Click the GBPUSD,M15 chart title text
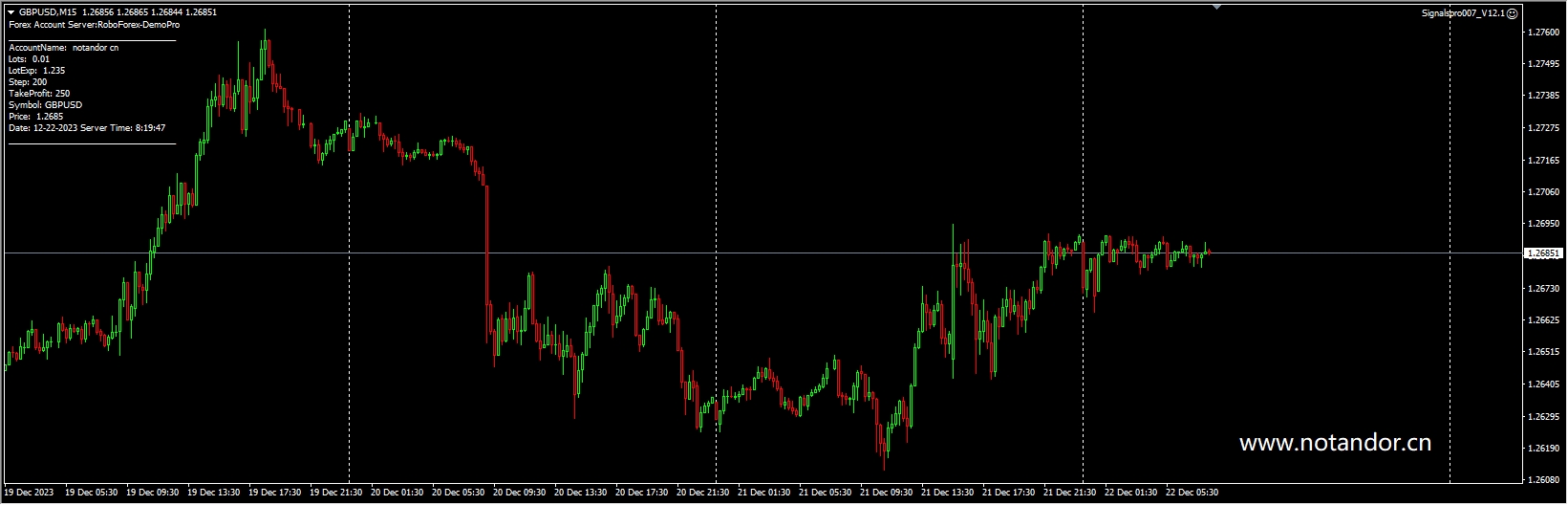Image resolution: width=1568 pixels, height=505 pixels. click(x=48, y=12)
